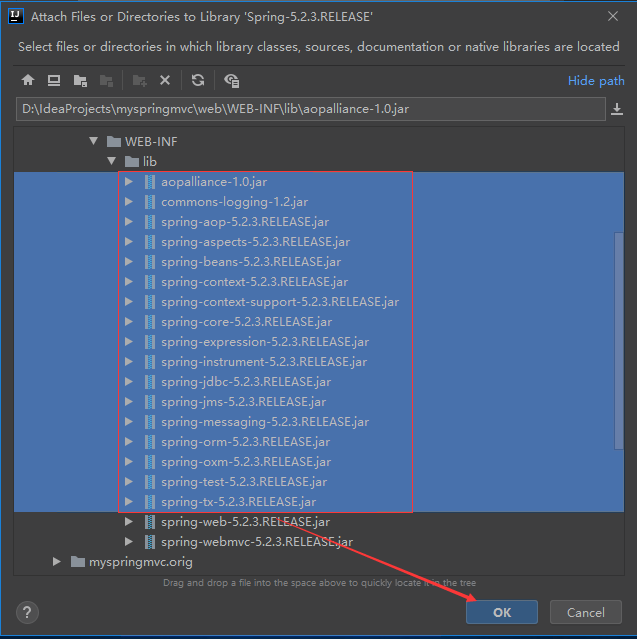Screen dimensions: 637x639
Task: Expand spring-webmvc-5.2.3.RELEASE.jar node
Action: 129,541
